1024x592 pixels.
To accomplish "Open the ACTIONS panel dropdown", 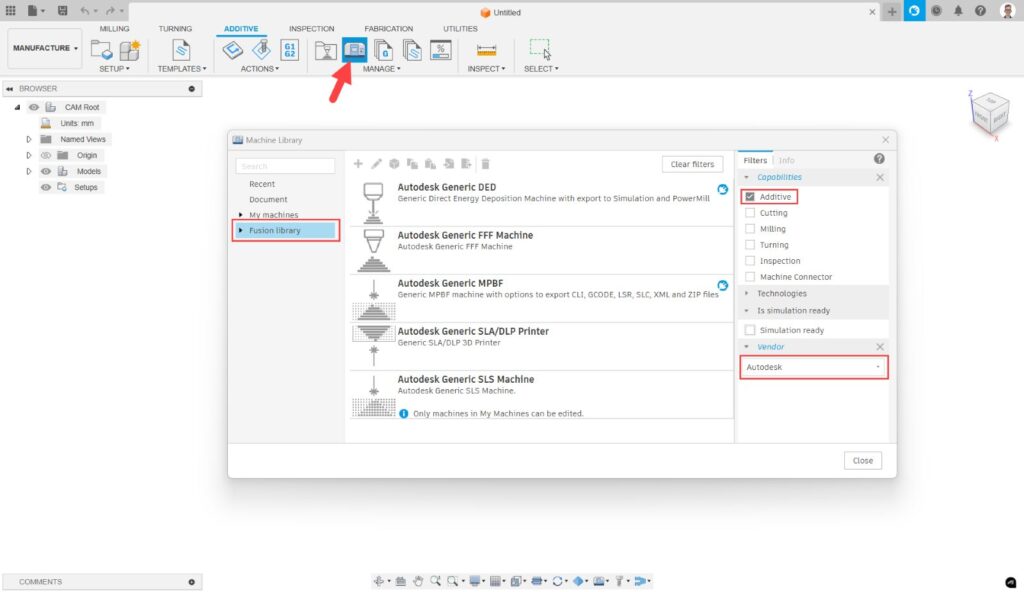I will pos(259,69).
